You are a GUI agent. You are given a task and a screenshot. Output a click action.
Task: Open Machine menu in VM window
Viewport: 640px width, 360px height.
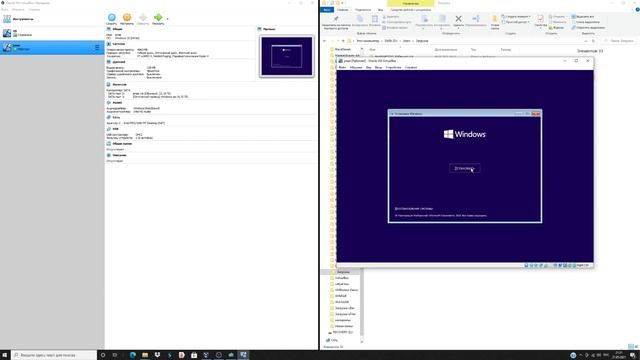[356, 67]
